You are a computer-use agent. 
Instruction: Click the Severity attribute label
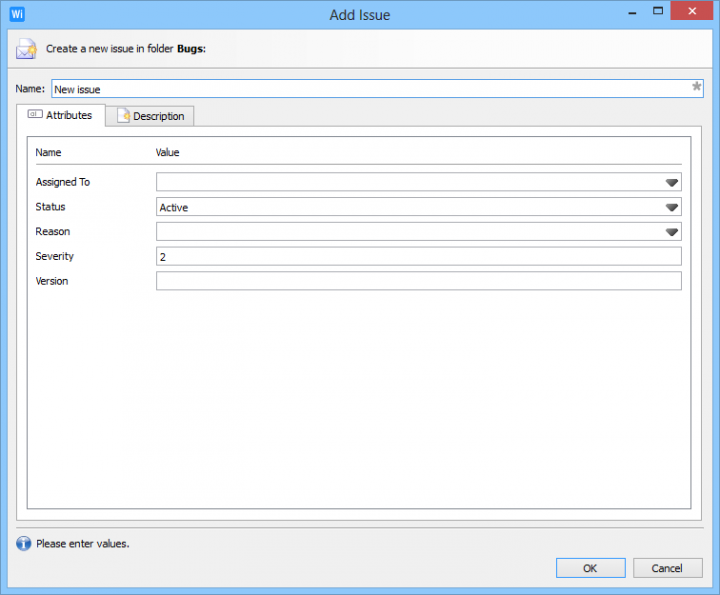pos(54,256)
